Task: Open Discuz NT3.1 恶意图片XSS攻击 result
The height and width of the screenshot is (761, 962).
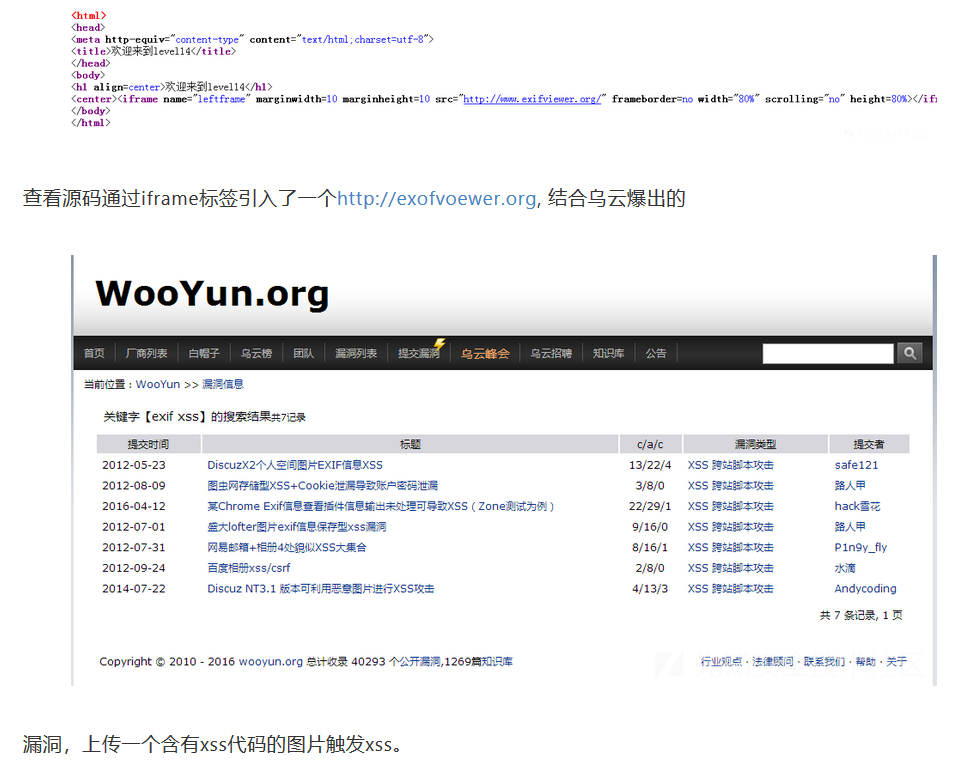Action: pyautogui.click(x=321, y=589)
